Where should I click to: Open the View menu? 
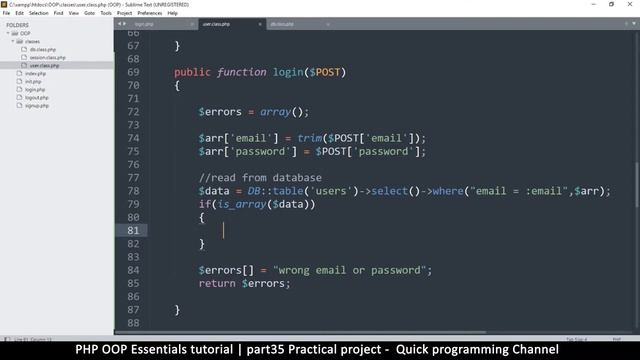(73, 13)
